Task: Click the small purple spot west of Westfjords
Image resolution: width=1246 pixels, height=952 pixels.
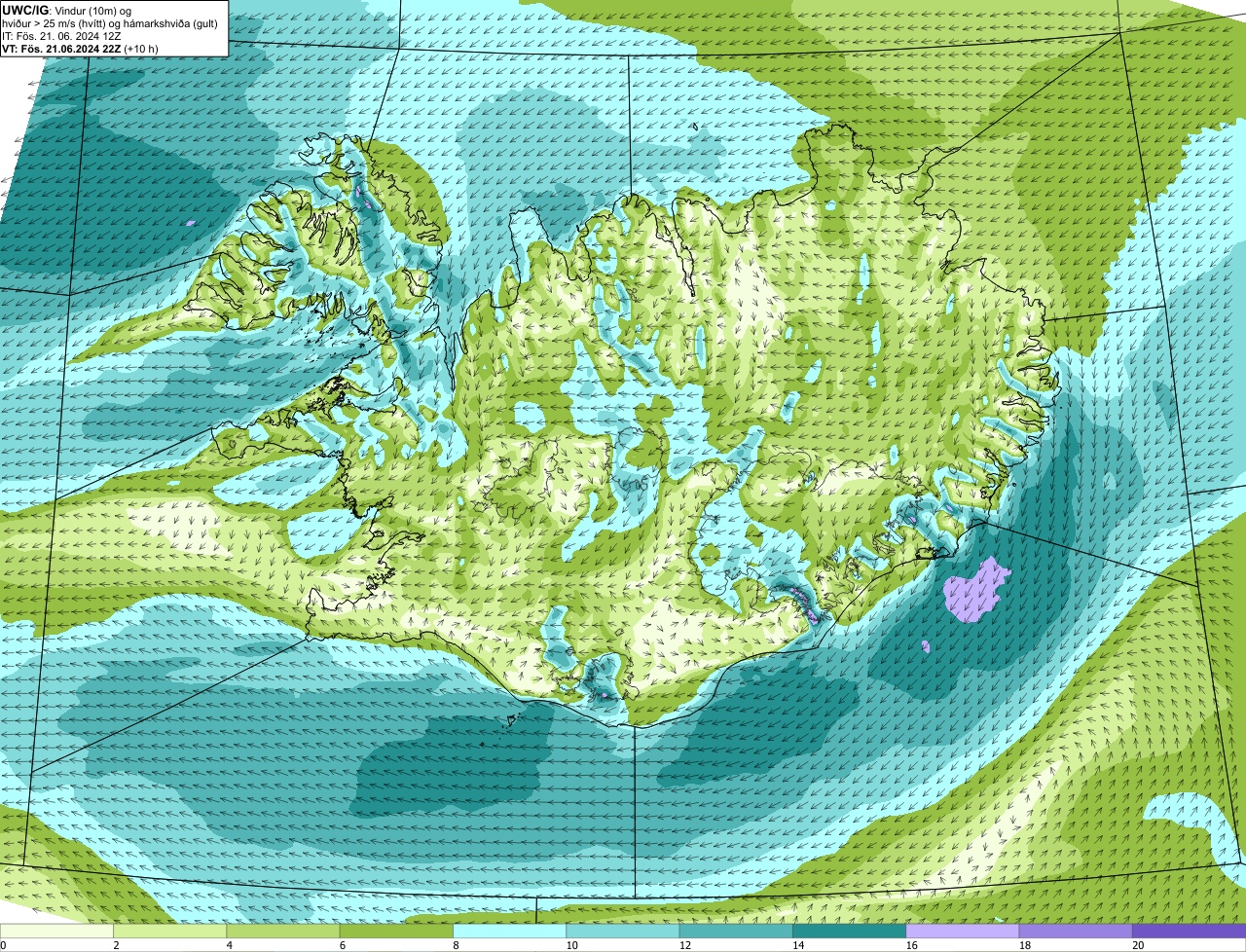Action: pyautogui.click(x=190, y=223)
